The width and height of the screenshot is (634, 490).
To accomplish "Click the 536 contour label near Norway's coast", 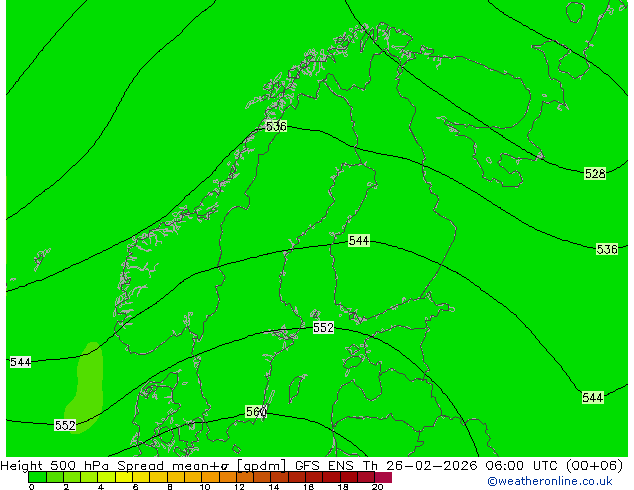I will coord(276,127).
